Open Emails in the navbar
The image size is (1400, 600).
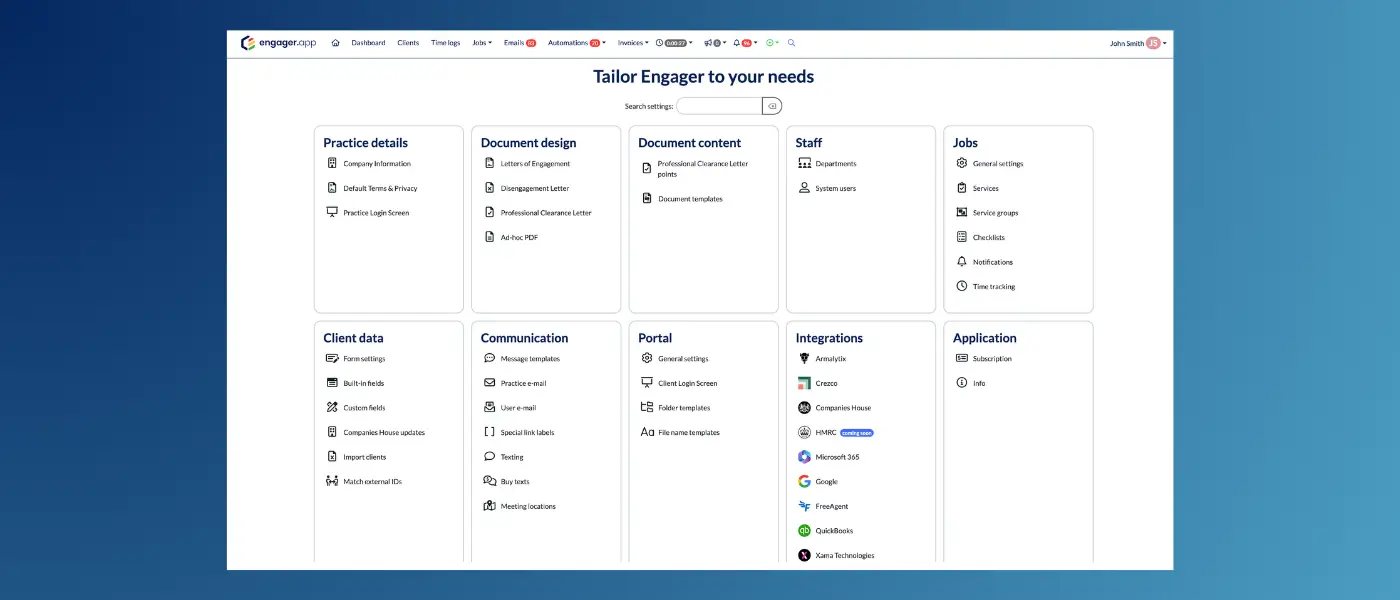coord(520,43)
